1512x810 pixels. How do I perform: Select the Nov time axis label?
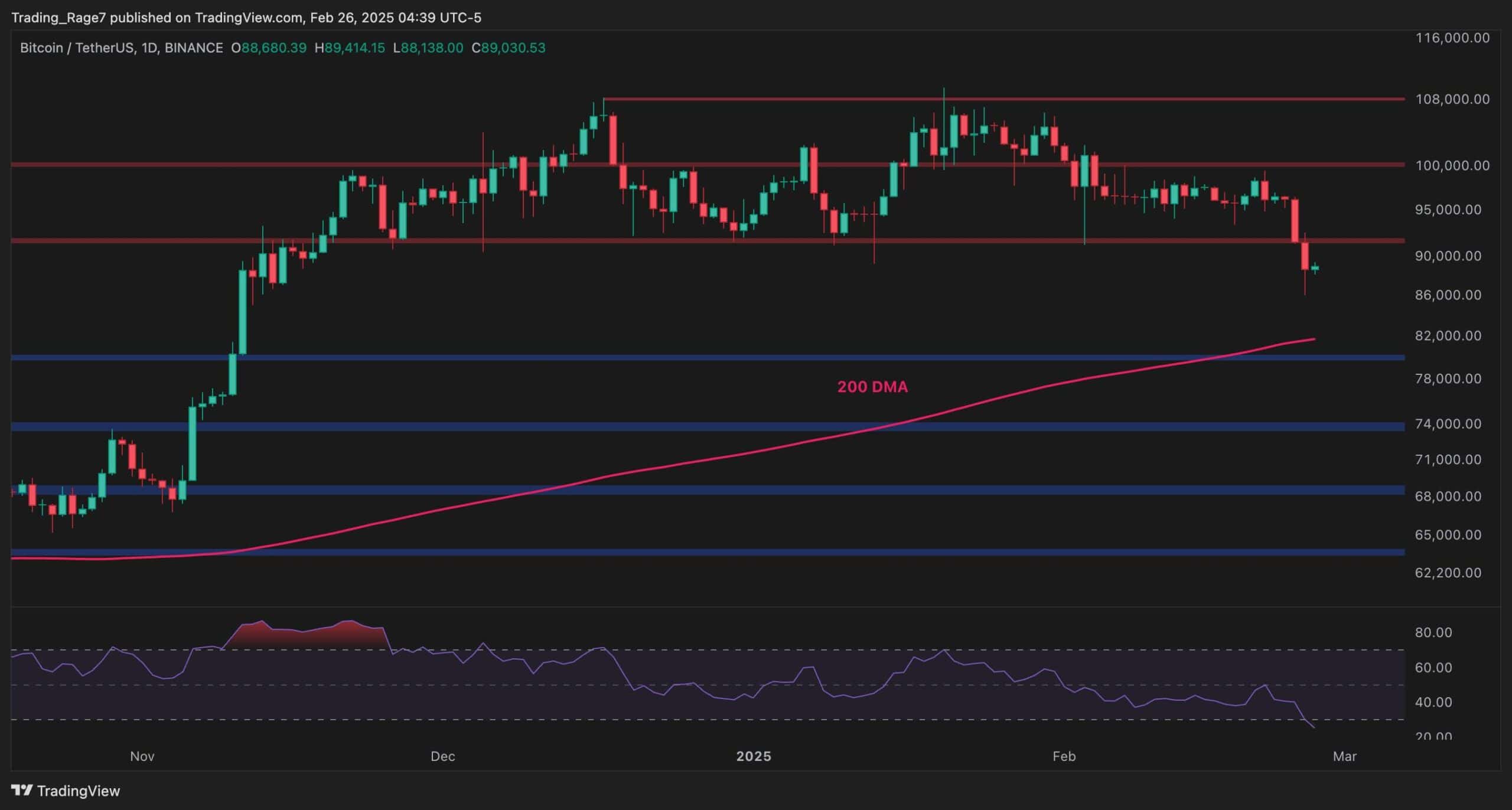142,756
